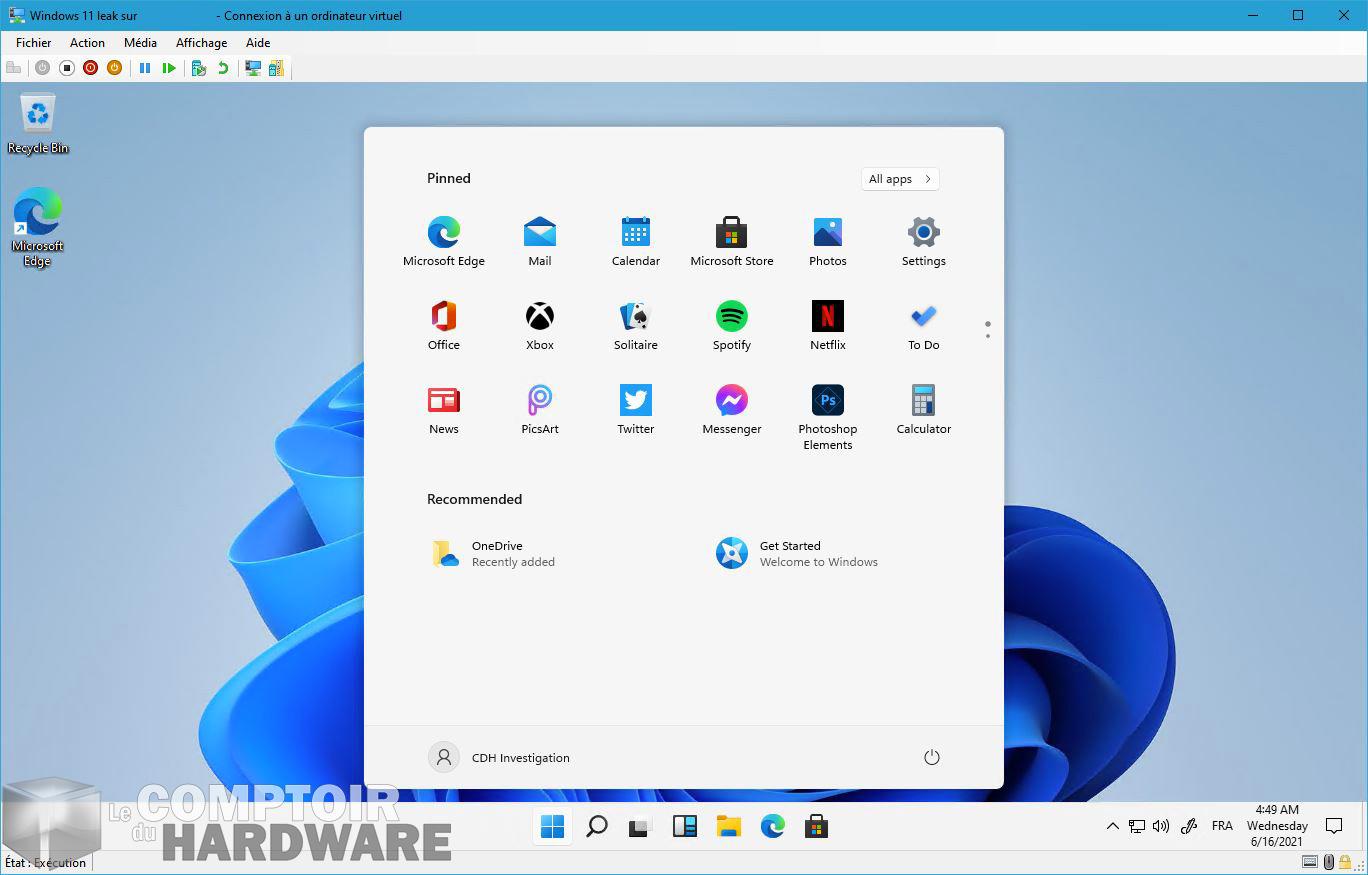Image resolution: width=1368 pixels, height=875 pixels.
Task: Open the Affichage menu
Action: (201, 43)
